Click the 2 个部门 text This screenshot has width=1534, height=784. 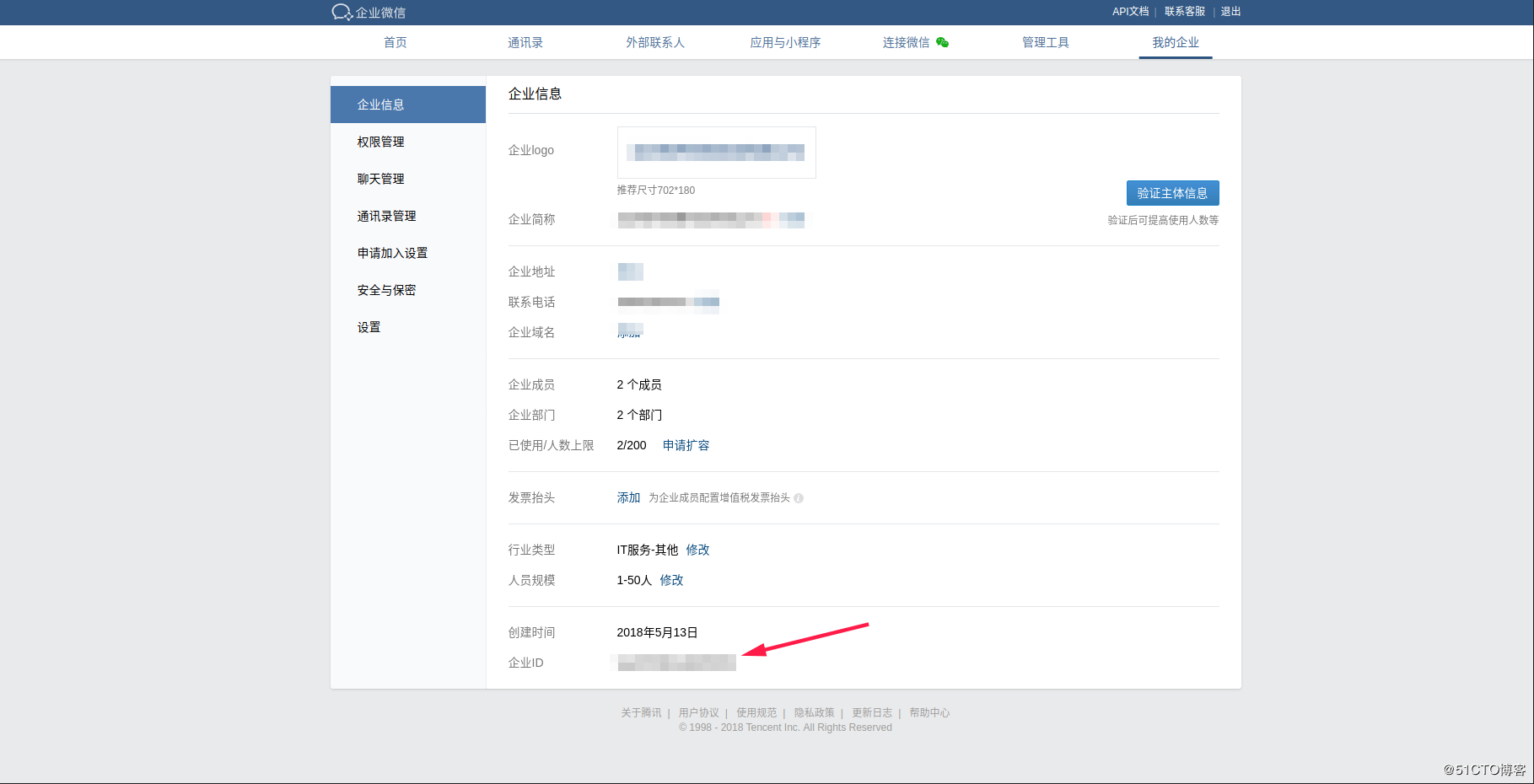click(x=639, y=415)
